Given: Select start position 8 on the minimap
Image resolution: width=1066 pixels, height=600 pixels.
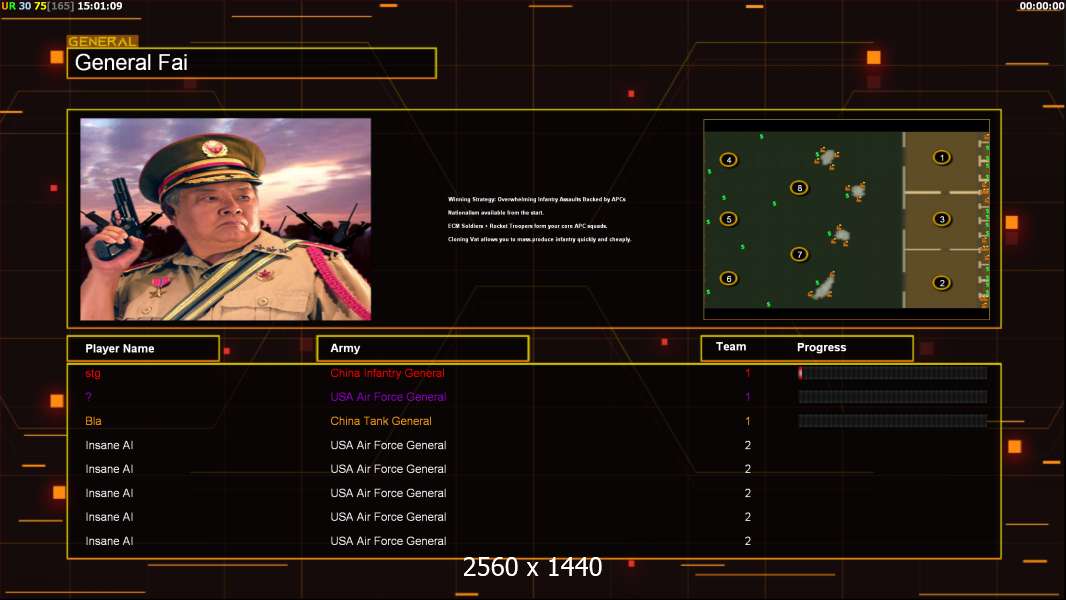Looking at the screenshot, I should [798, 187].
